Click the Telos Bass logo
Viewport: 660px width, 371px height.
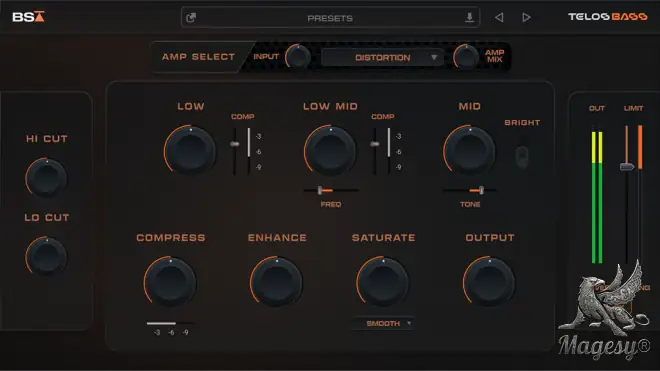tap(607, 17)
